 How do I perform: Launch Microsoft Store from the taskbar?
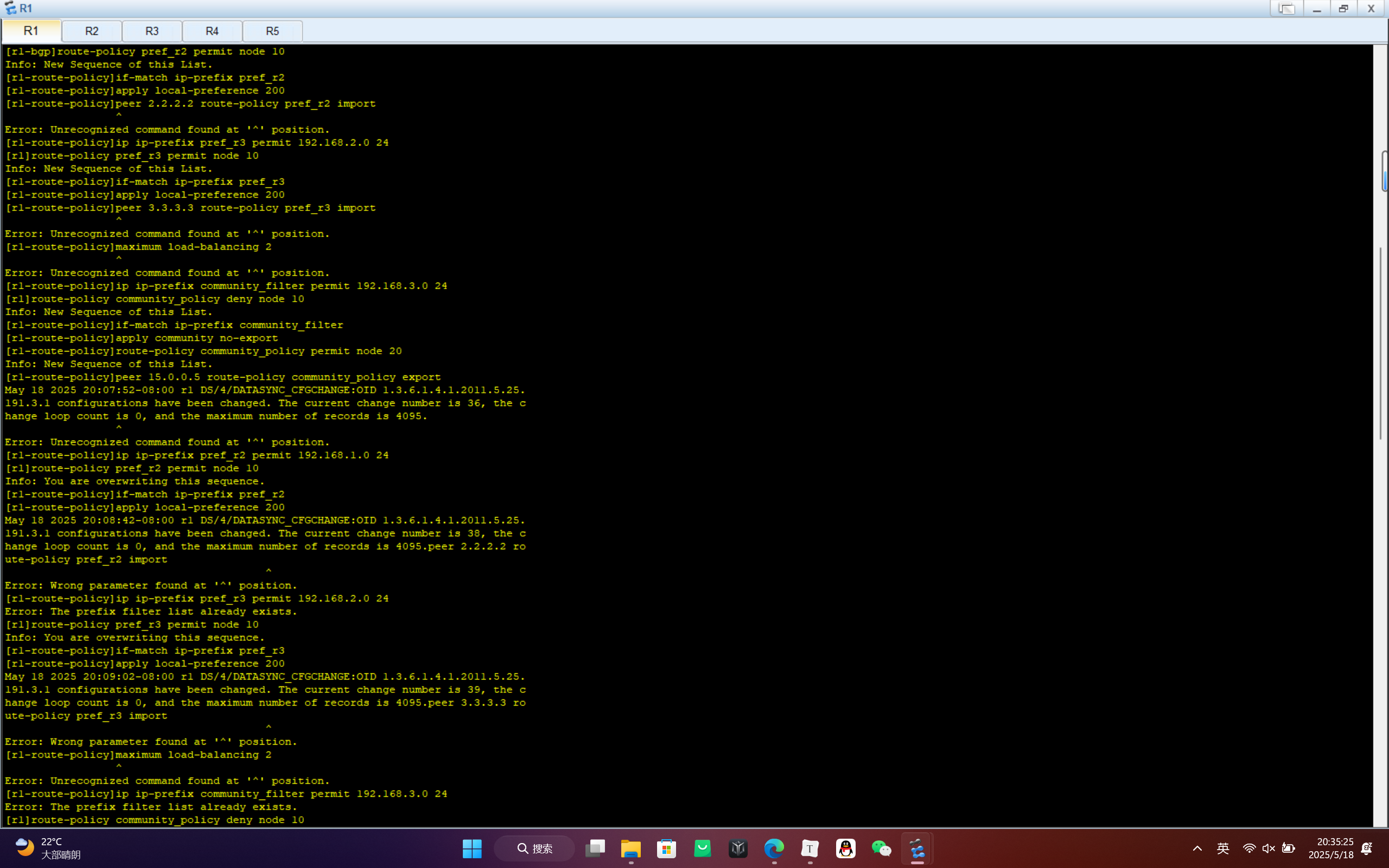click(x=666, y=848)
